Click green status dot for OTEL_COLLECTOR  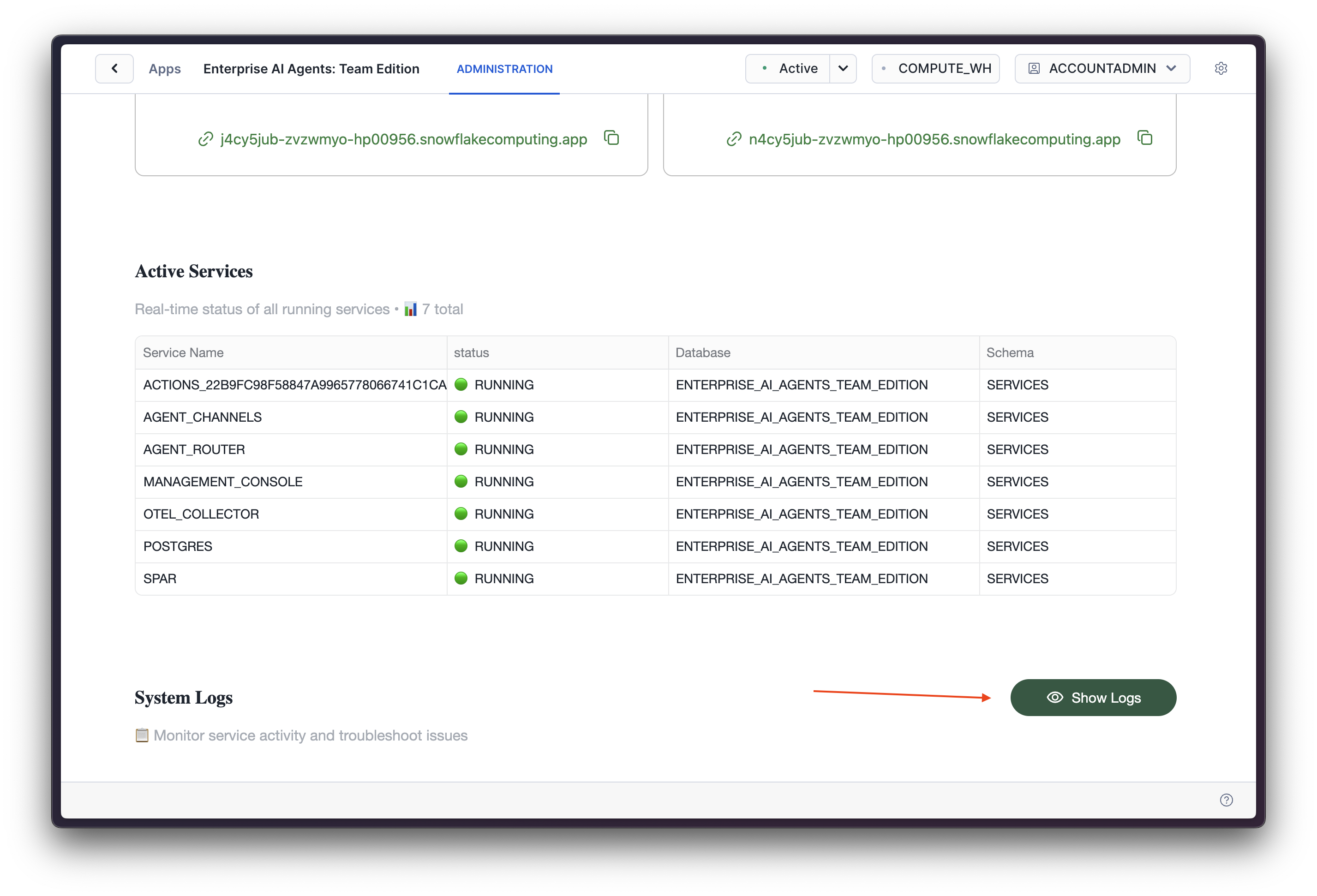coord(461,514)
